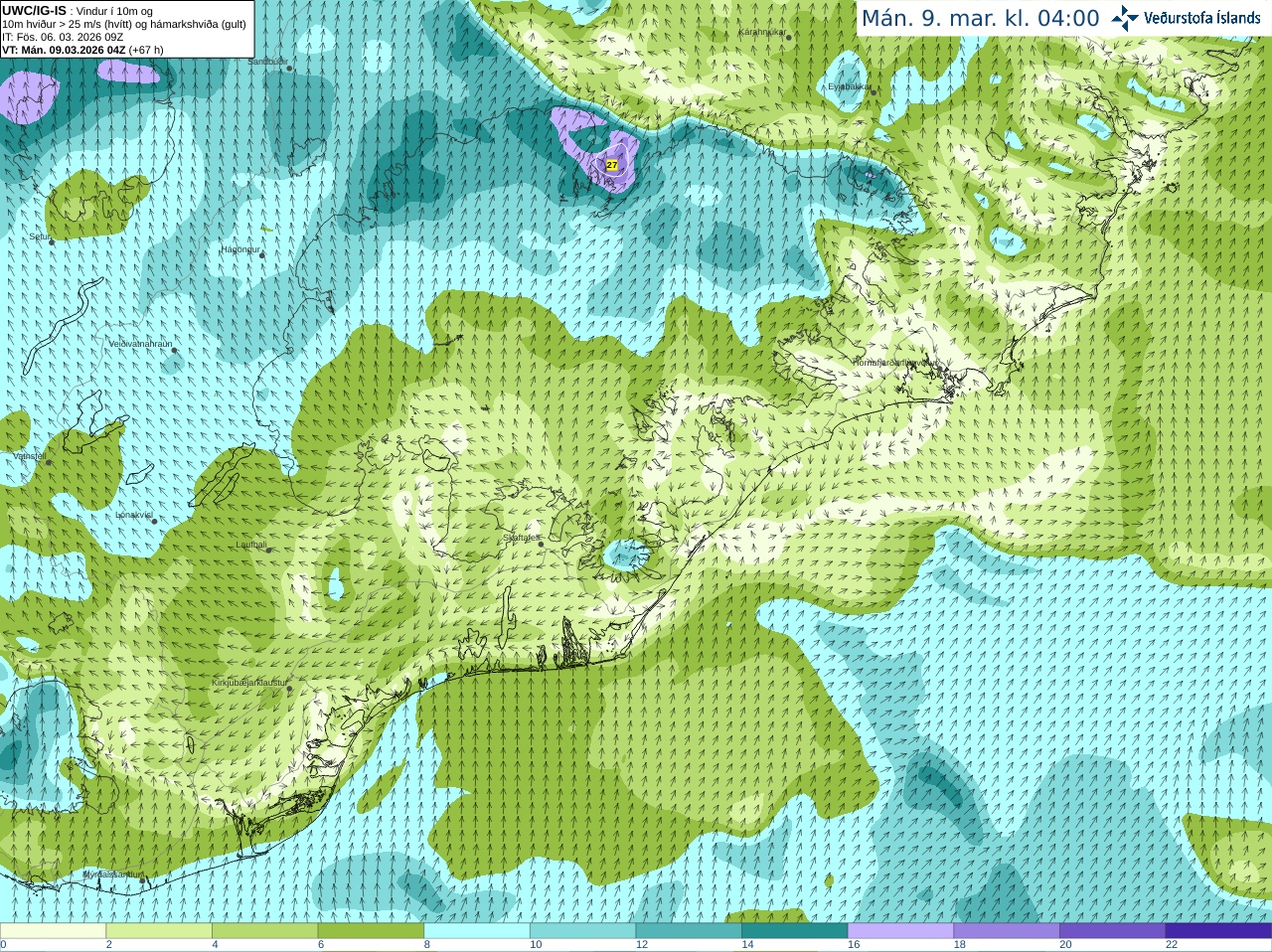
Task: Click the 'Vatnsfell' place label
Action: point(30,456)
